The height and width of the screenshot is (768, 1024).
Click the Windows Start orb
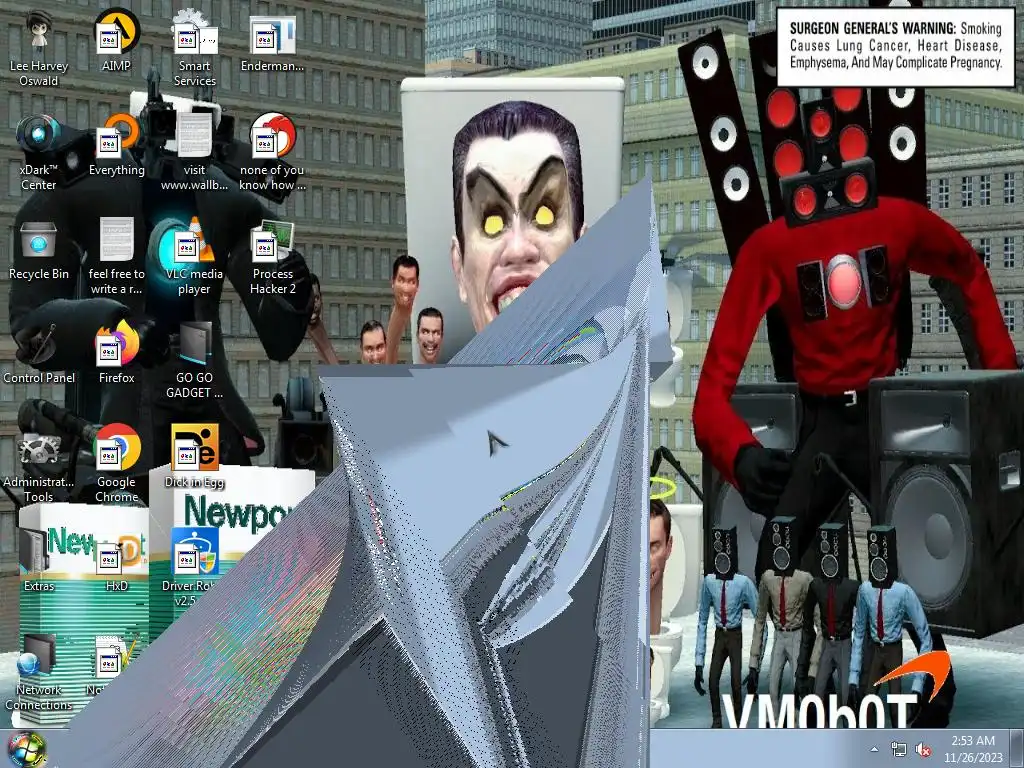tap(26, 750)
